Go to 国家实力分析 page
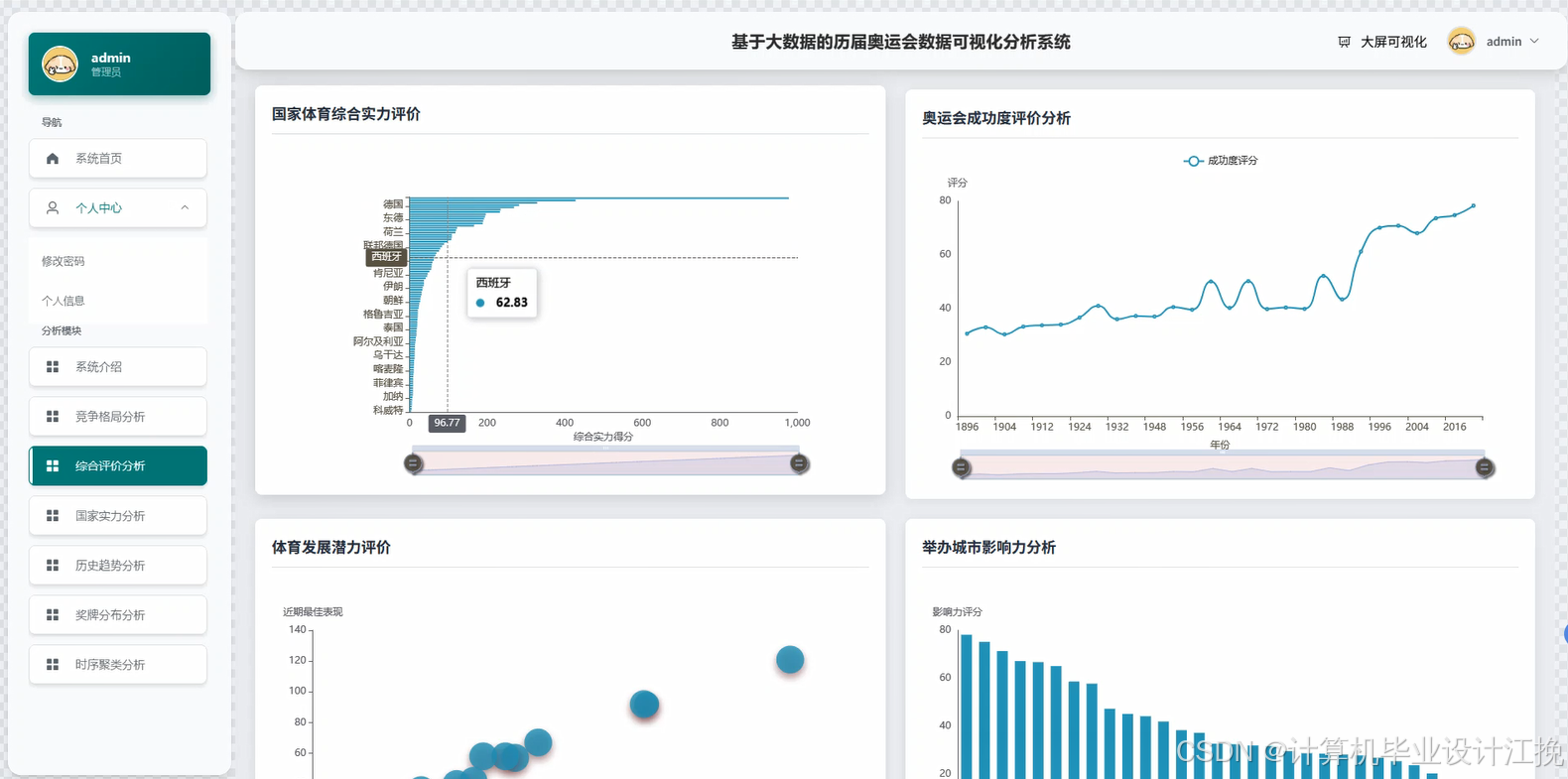Viewport: 1568px width, 779px height. pyautogui.click(x=118, y=516)
